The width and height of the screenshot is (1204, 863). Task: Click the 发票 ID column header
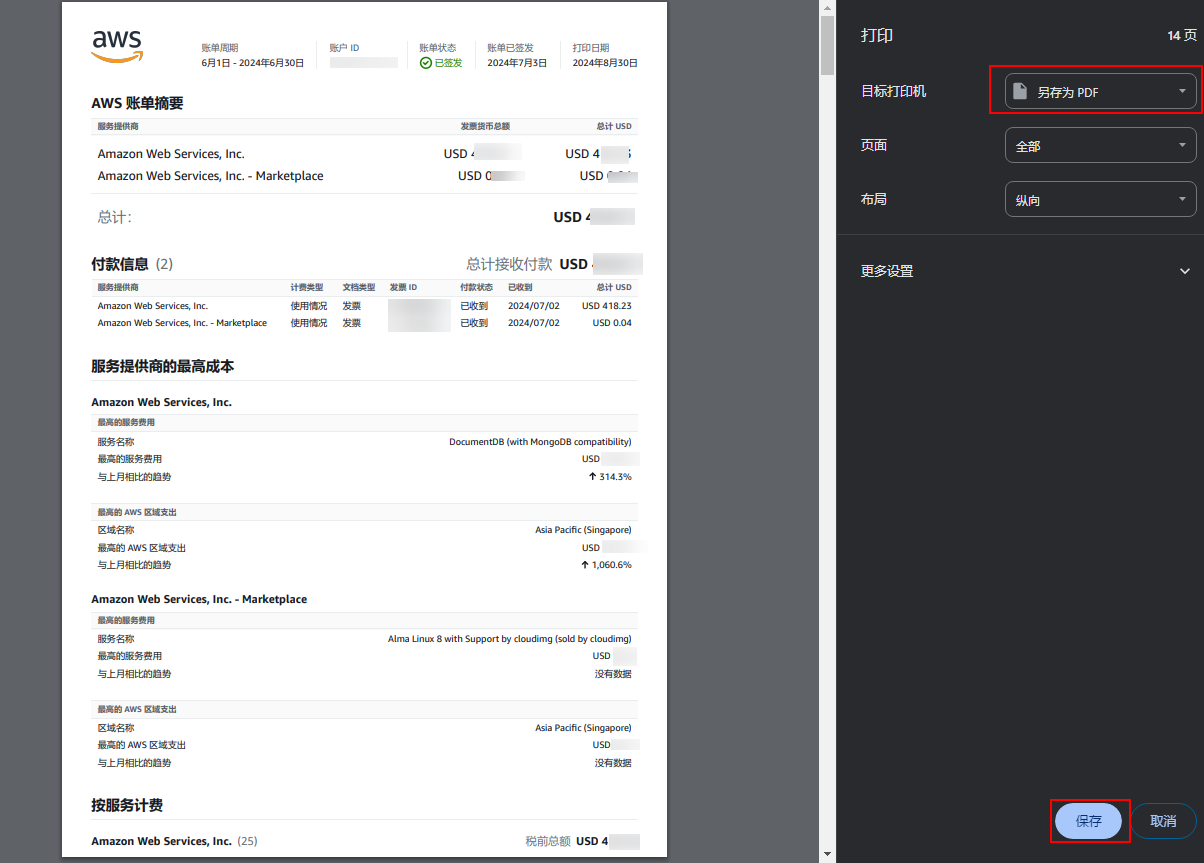[x=403, y=288]
